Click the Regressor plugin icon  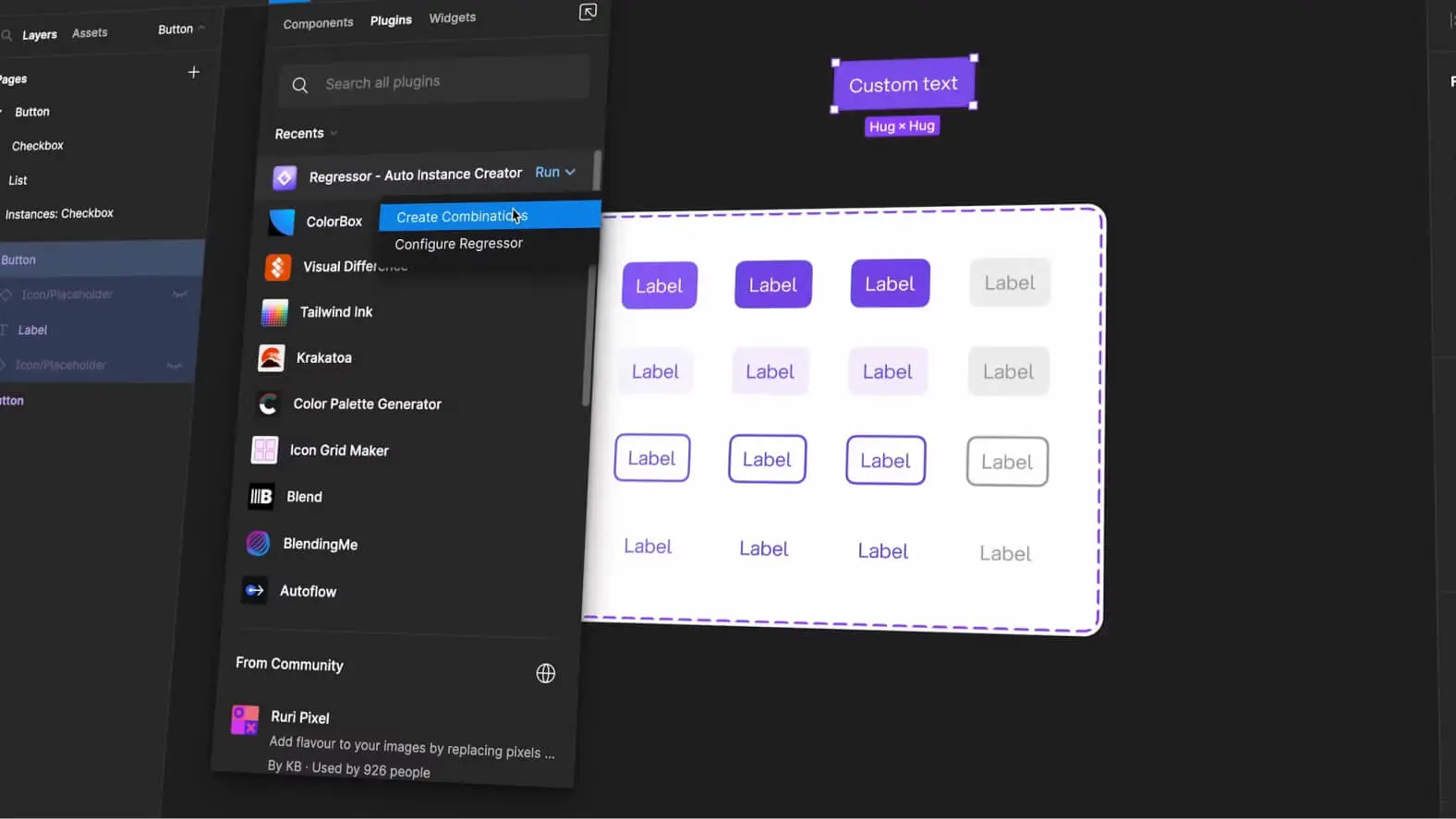[285, 177]
